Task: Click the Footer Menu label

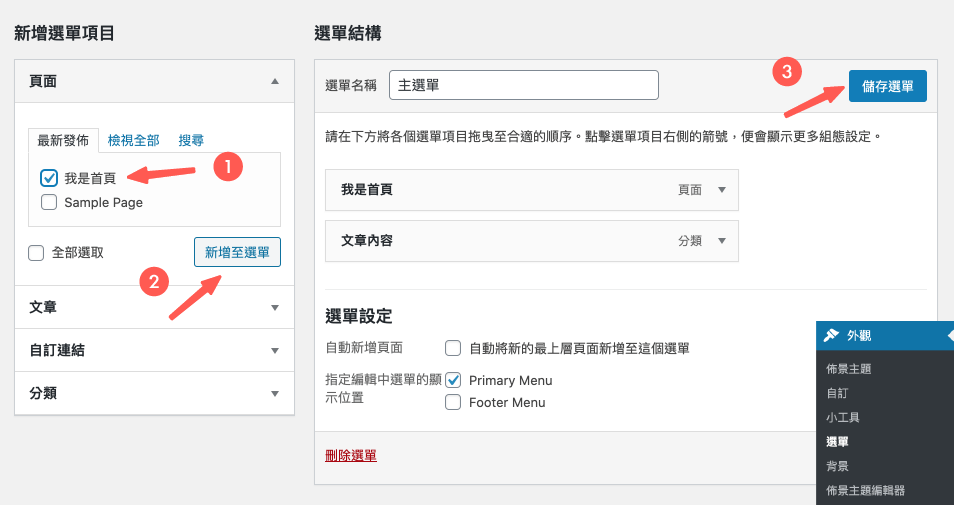Action: [x=507, y=403]
